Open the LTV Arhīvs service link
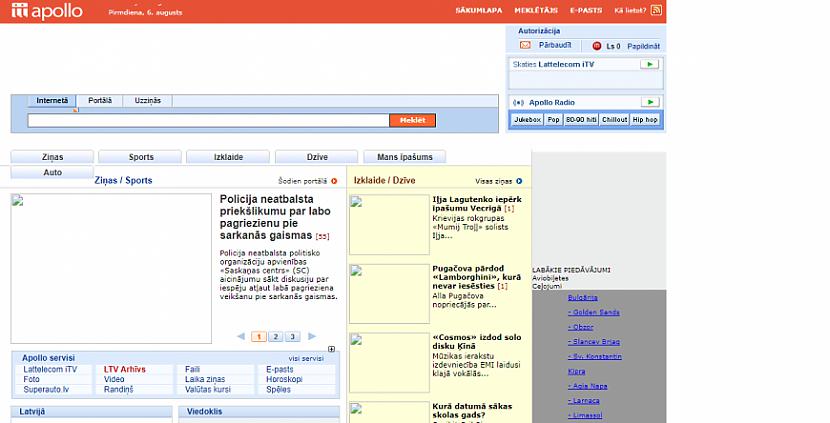This screenshot has width=830, height=423. tap(124, 369)
